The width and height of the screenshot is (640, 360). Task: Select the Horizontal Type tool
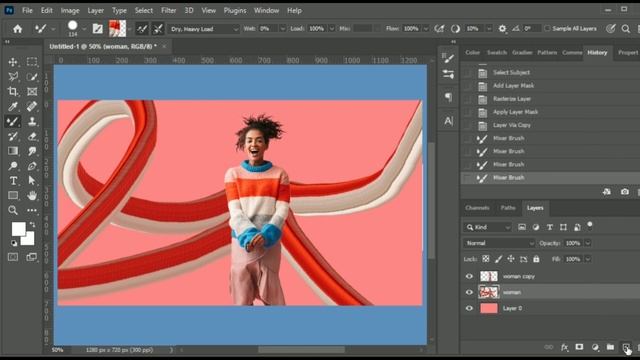[13, 181]
